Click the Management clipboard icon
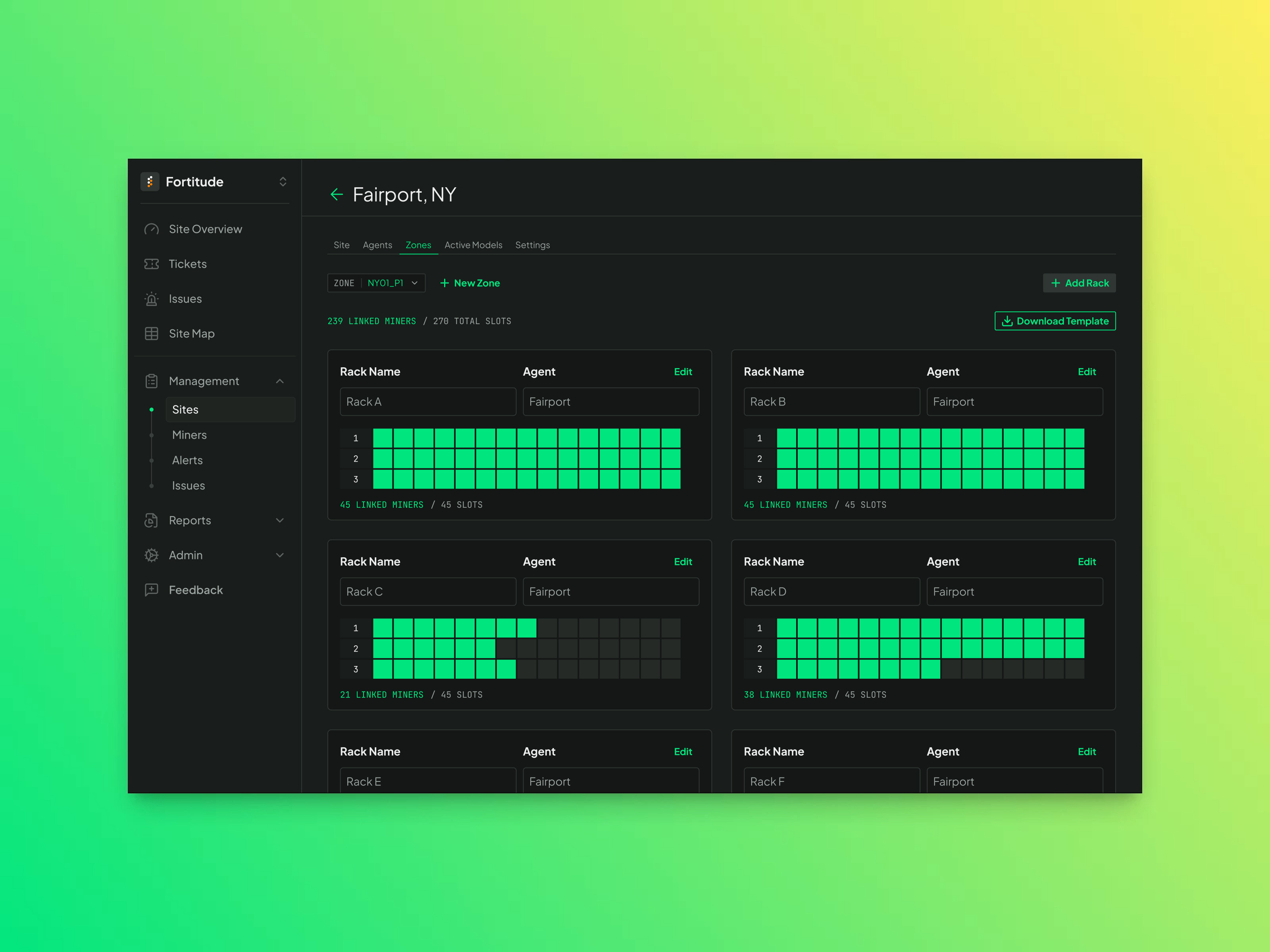The width and height of the screenshot is (1270, 952). click(x=151, y=380)
